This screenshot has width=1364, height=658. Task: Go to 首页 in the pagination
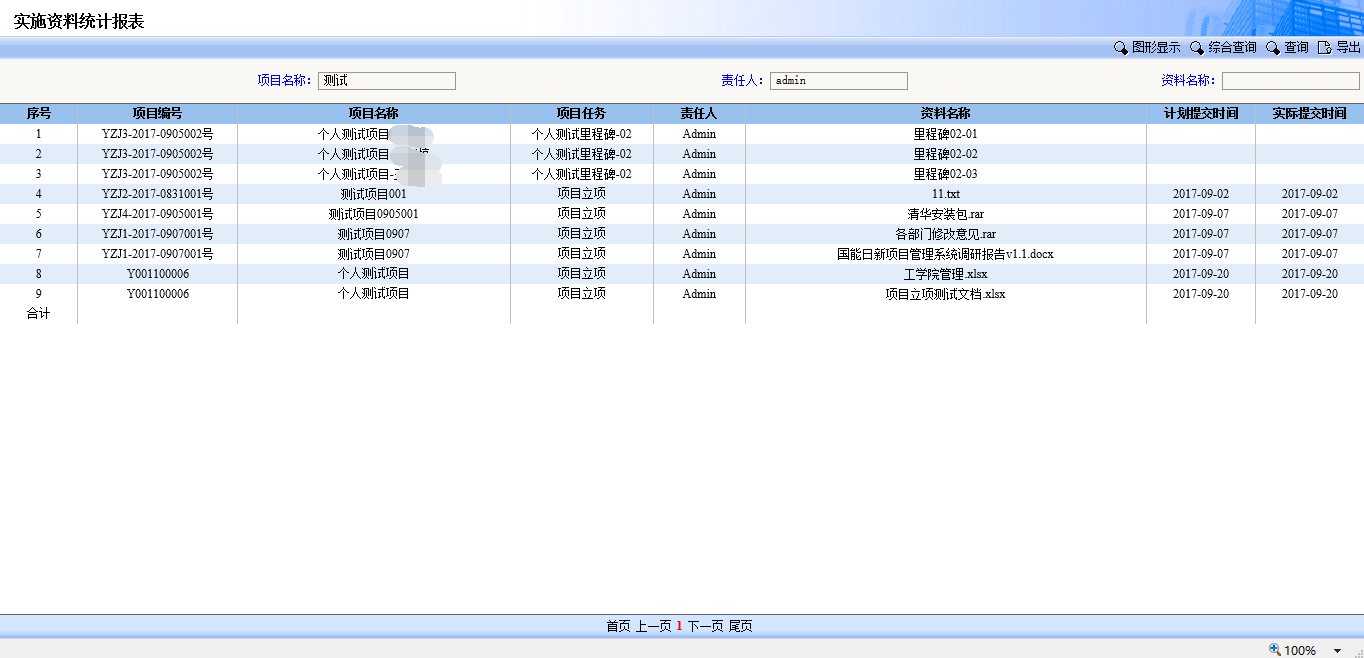point(618,626)
